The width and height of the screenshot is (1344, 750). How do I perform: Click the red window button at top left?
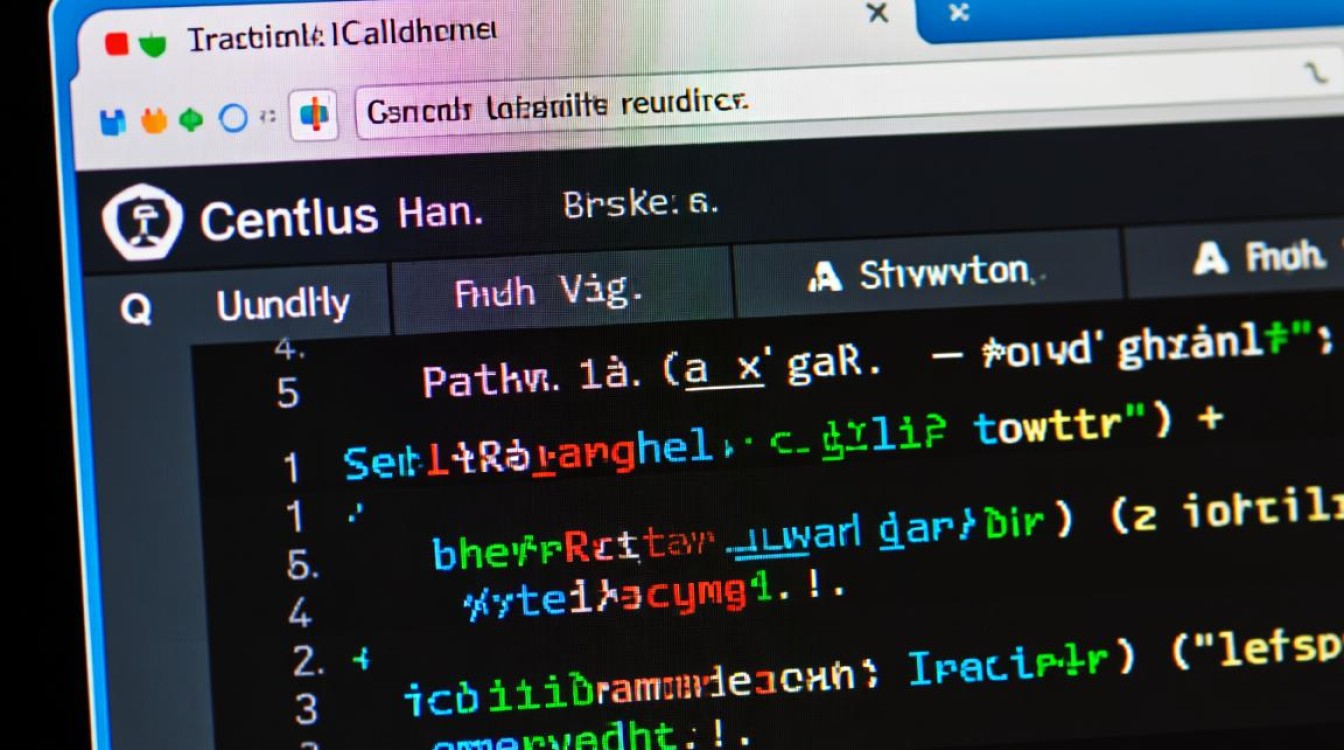(x=117, y=43)
